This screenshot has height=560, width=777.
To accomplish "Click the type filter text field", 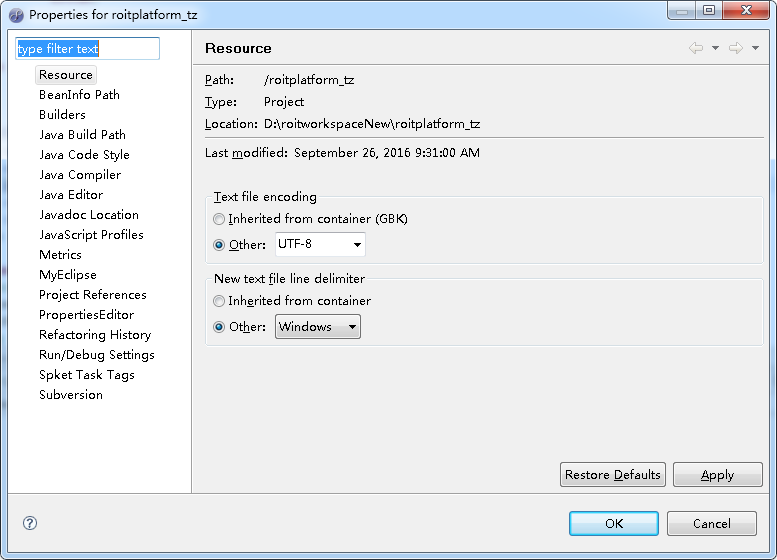I will tap(88, 49).
